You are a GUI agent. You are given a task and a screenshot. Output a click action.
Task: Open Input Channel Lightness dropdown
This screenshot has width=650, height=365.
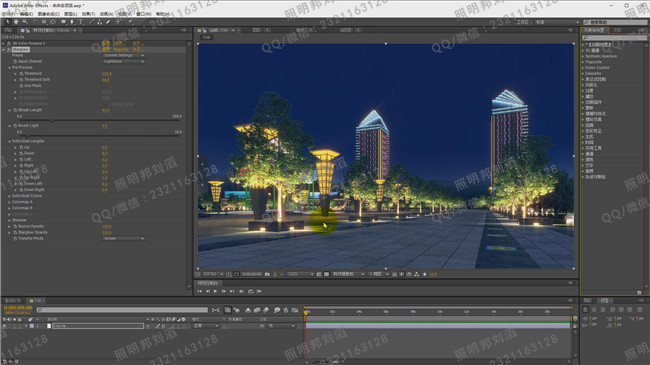point(124,61)
